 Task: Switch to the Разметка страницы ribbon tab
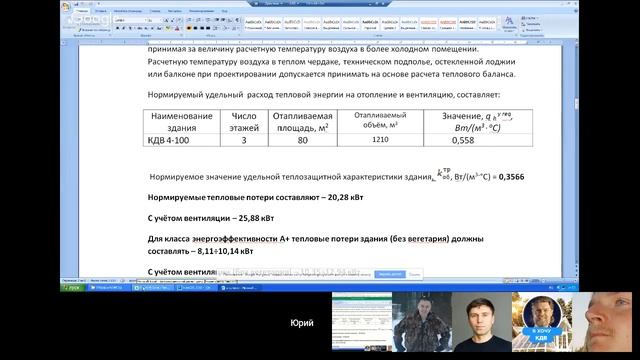click(128, 11)
